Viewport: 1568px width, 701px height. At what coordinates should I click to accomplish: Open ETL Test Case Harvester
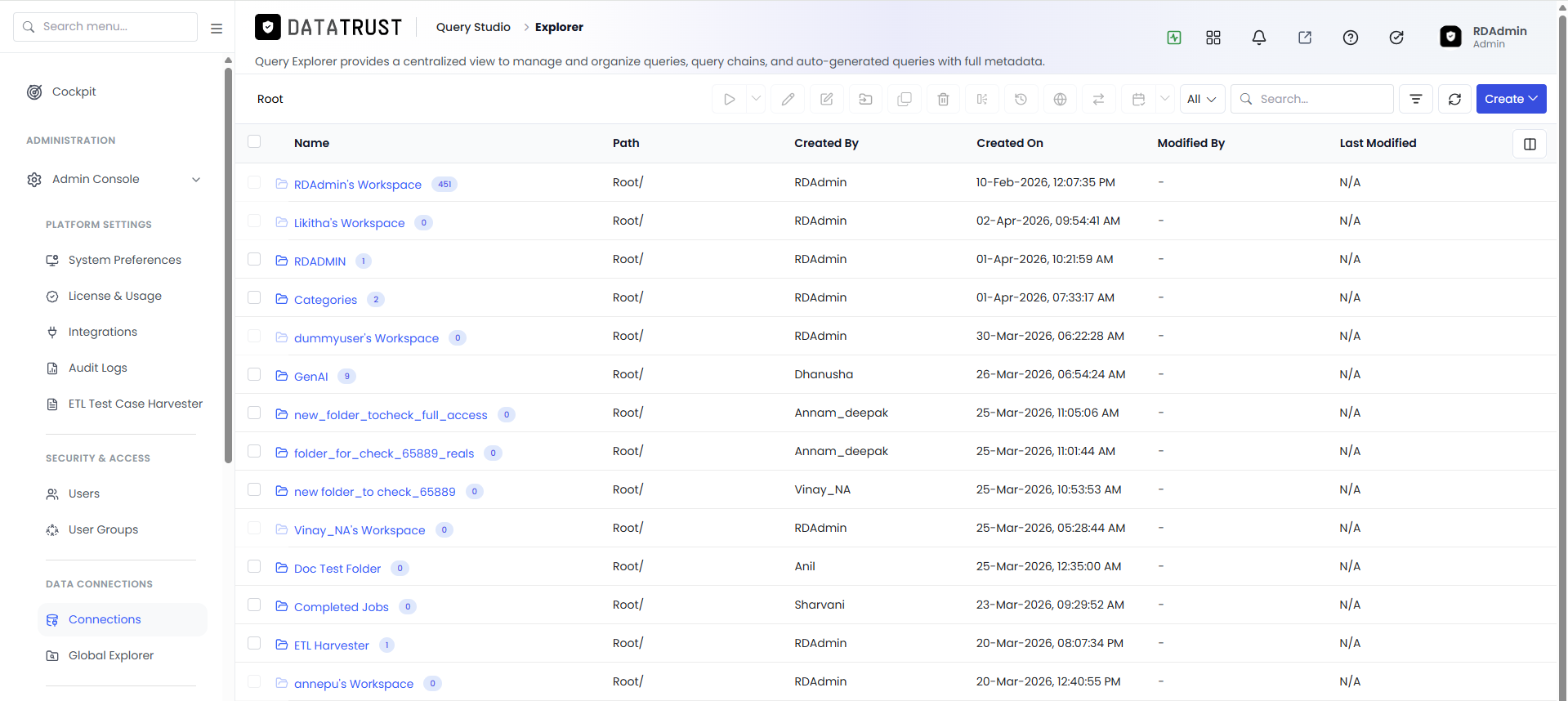coord(135,404)
